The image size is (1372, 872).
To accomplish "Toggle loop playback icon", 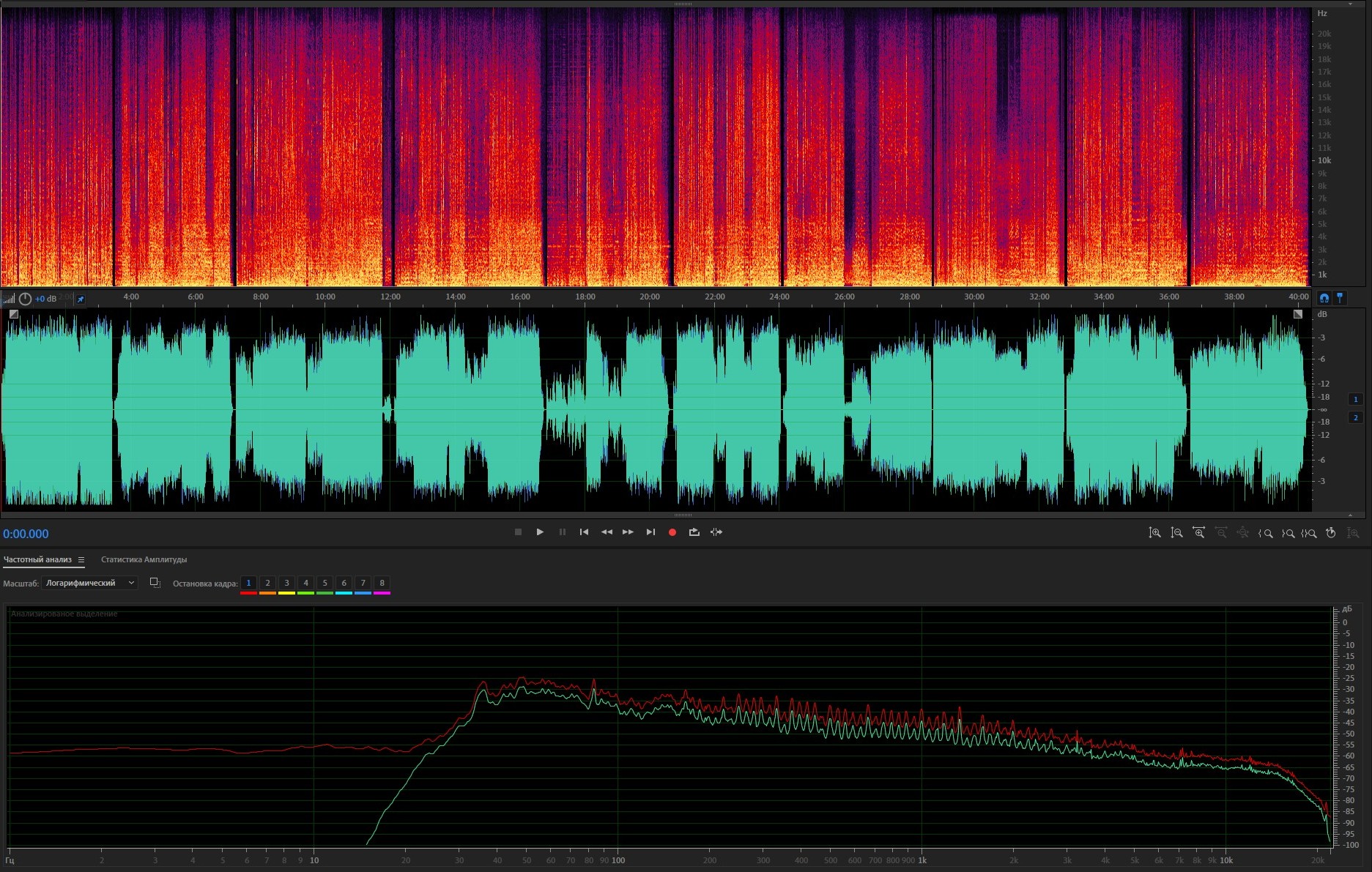I will pos(694,532).
